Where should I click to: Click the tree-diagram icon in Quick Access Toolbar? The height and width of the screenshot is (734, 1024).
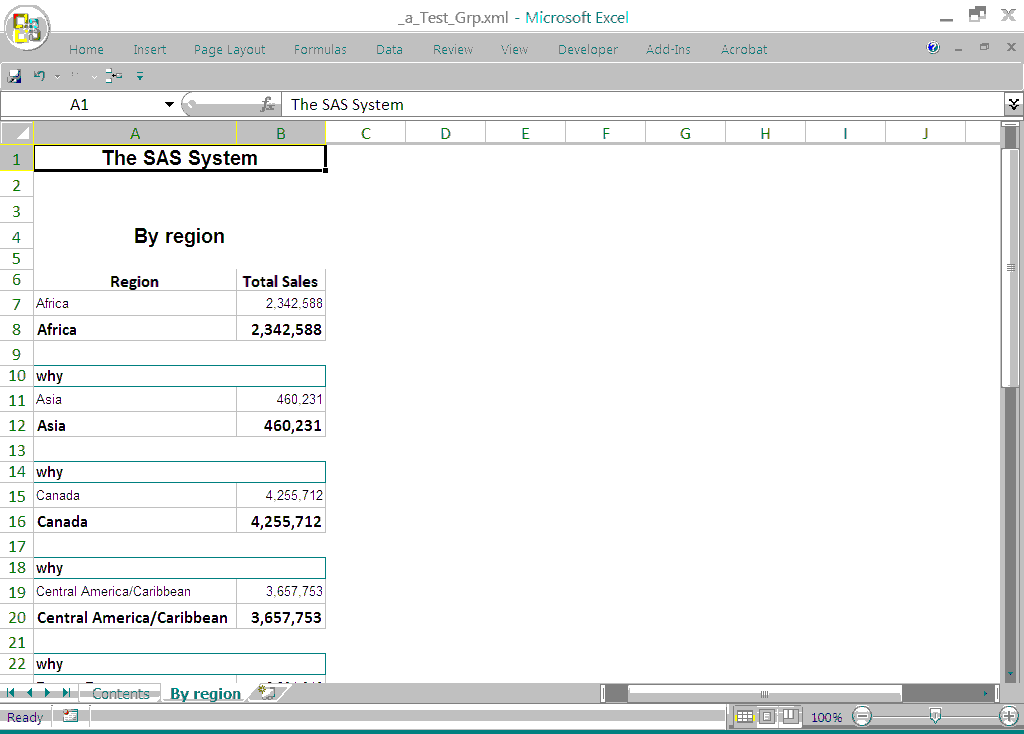click(x=114, y=76)
